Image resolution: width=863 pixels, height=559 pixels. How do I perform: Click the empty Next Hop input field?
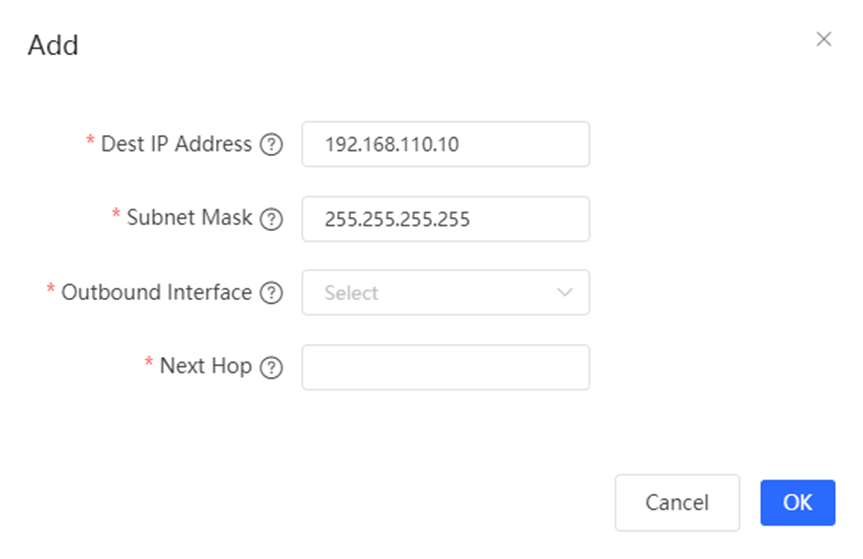click(445, 367)
